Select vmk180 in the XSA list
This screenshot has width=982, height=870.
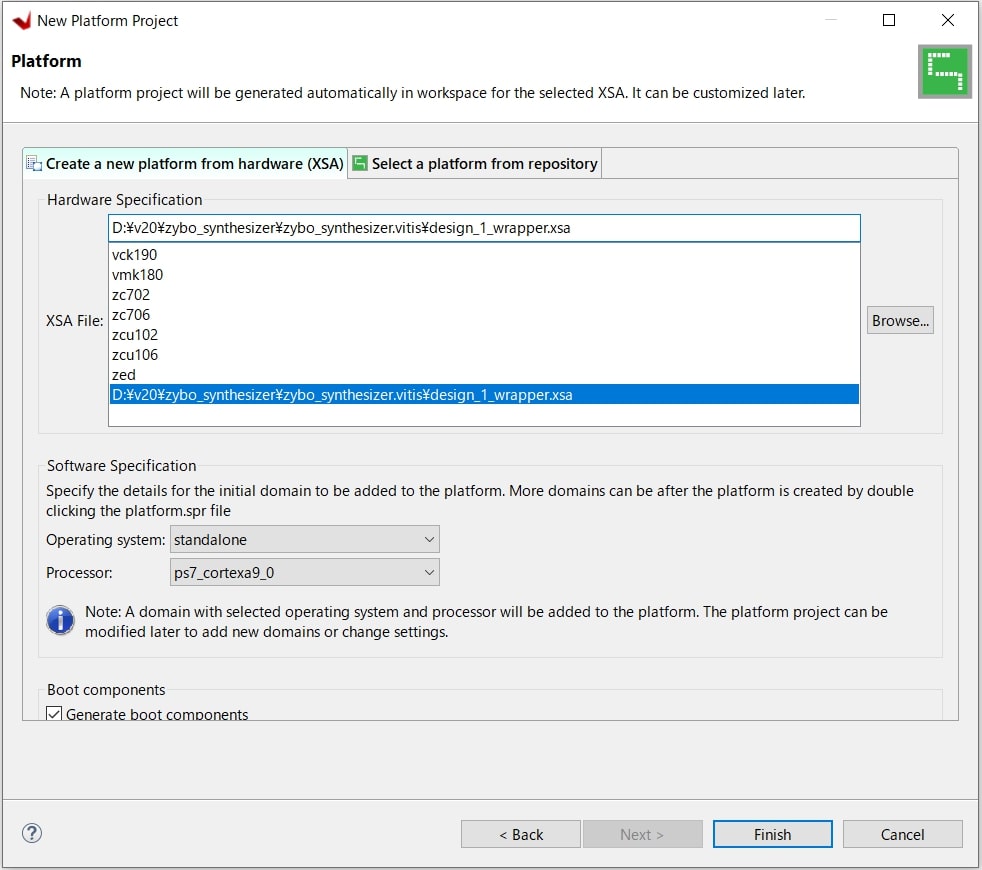[x=484, y=275]
